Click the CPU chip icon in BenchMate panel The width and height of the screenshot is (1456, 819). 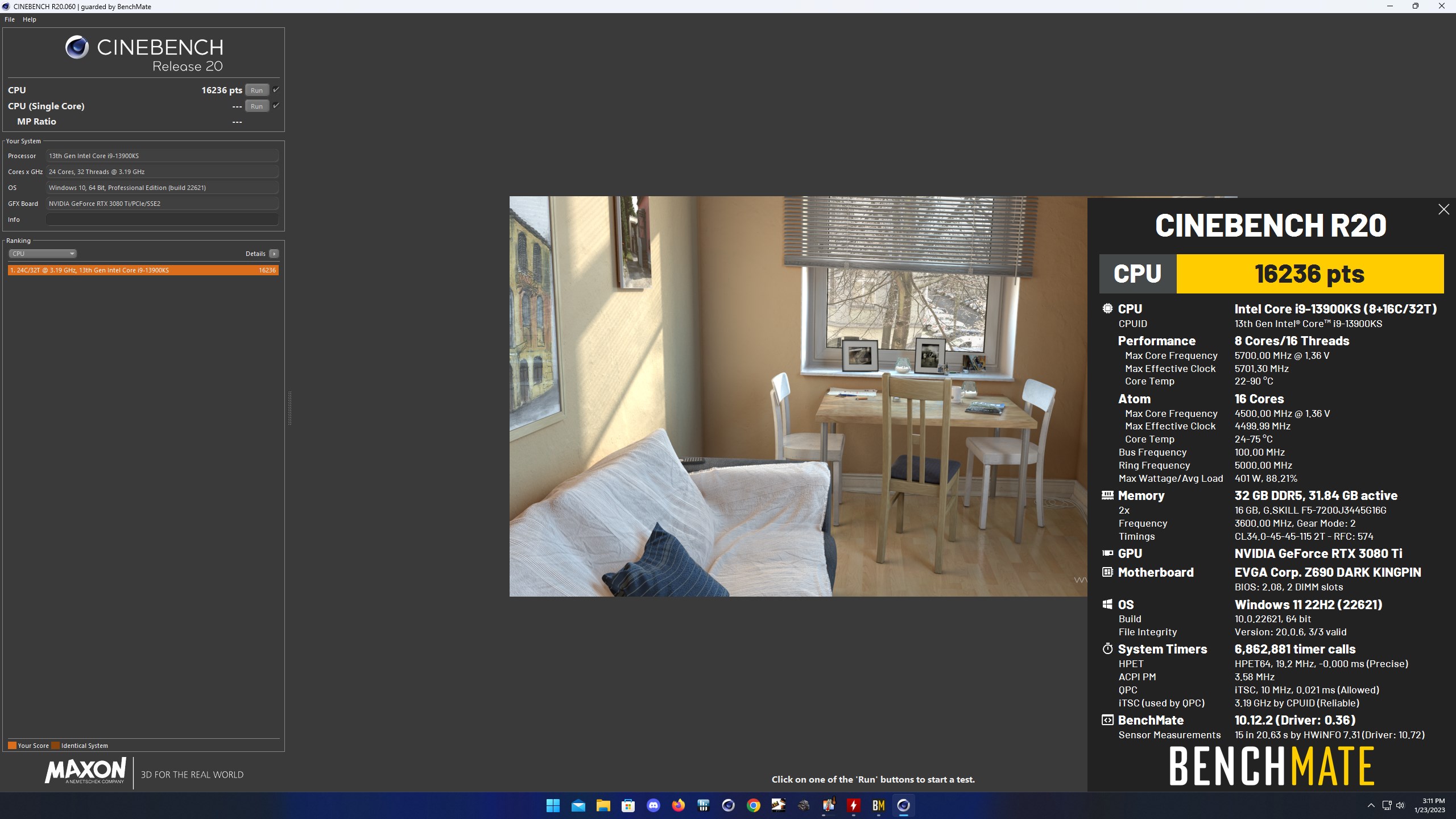(1107, 309)
